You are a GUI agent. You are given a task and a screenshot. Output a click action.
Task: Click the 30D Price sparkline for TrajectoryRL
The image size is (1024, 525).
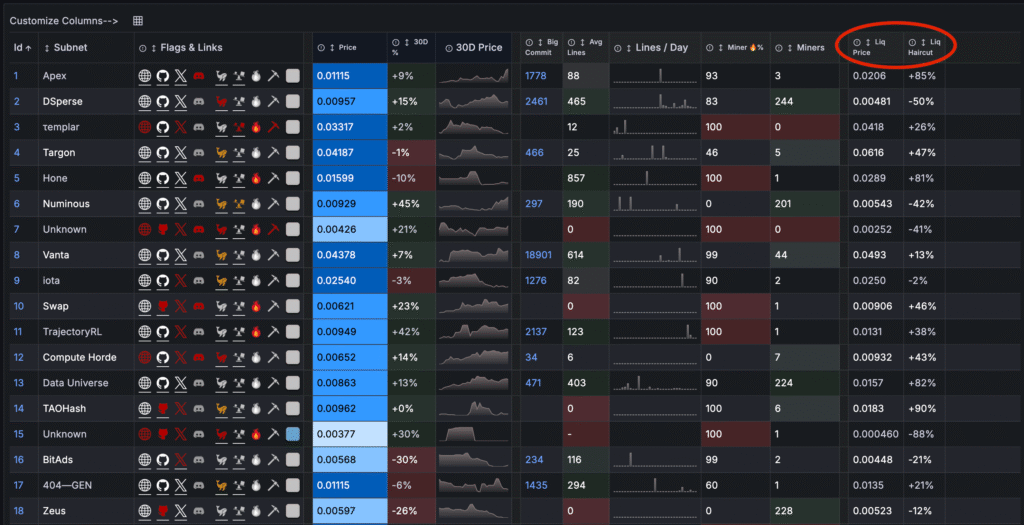tap(475, 332)
